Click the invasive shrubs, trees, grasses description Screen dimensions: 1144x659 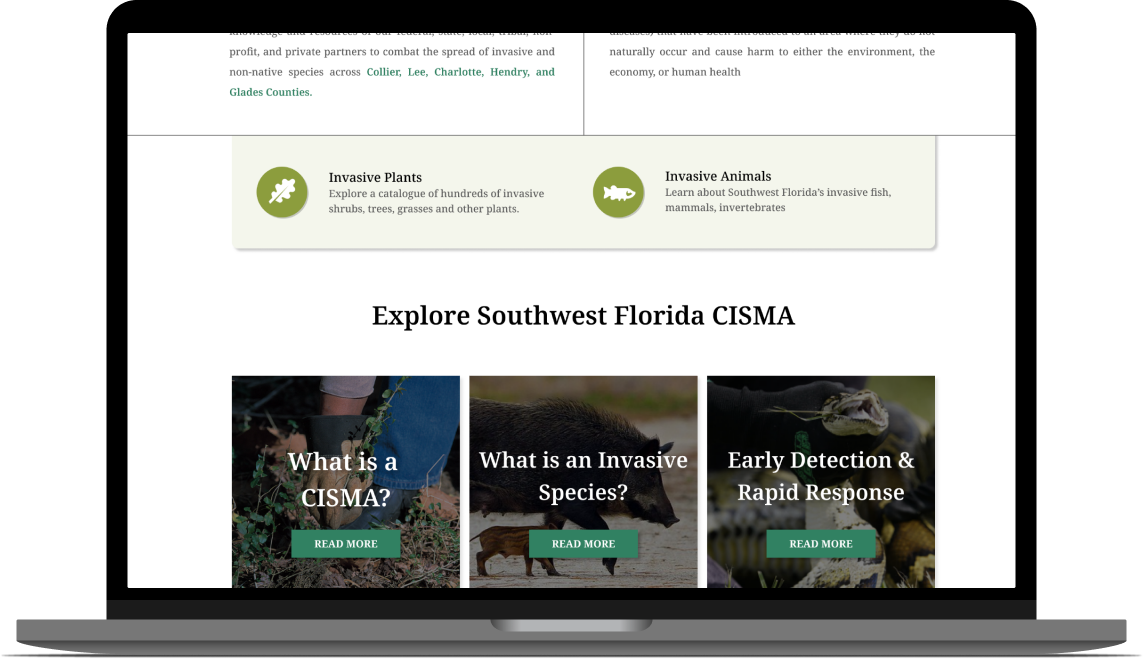pyautogui.click(x=436, y=201)
